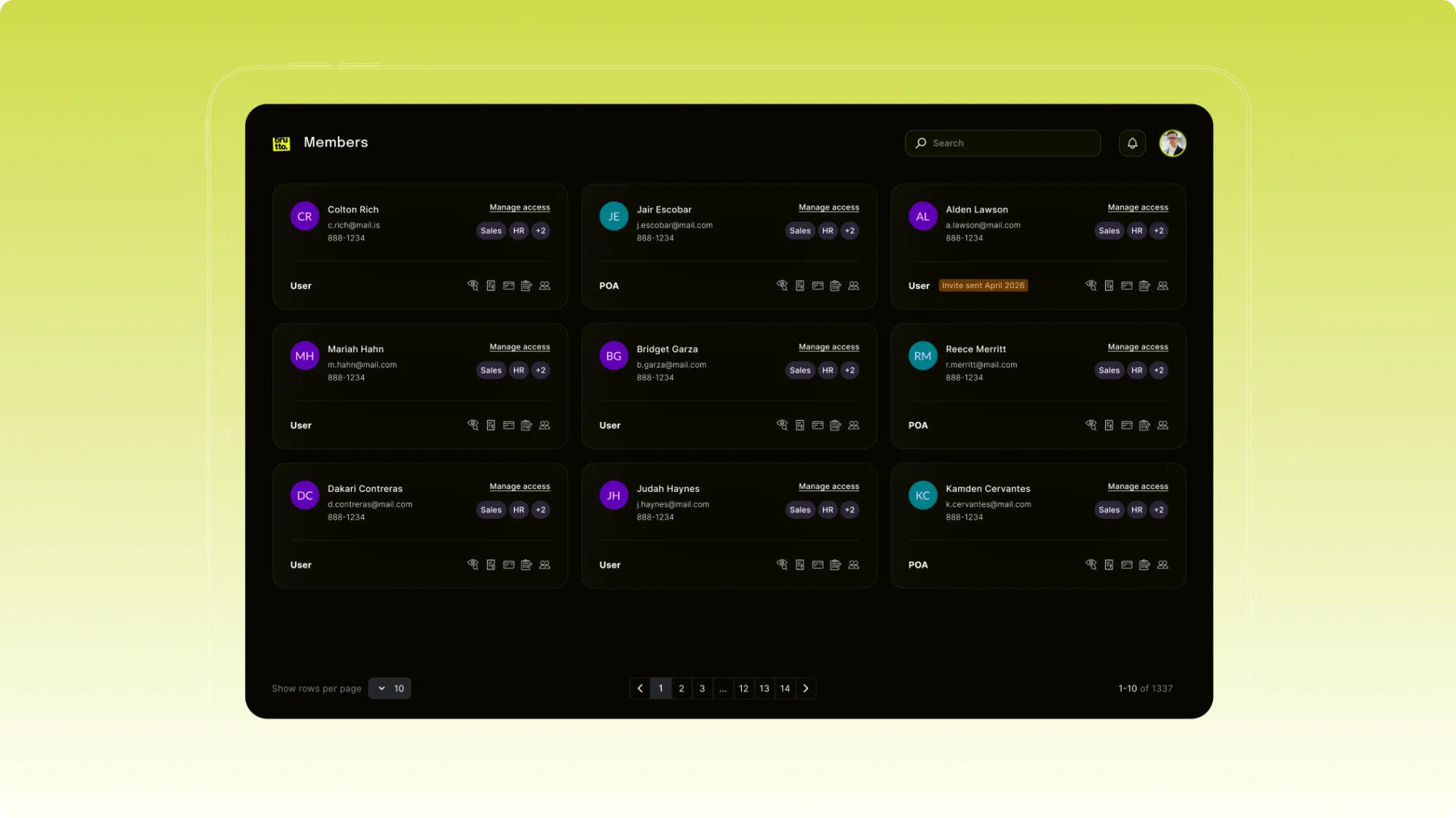
Task: Click the credit card icon on Mariah Hahn's card
Action: point(509,425)
